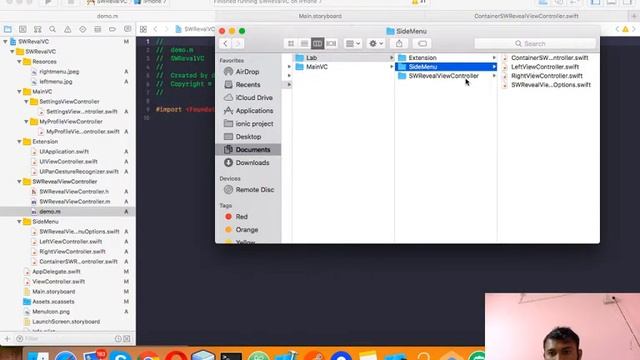Select SWRevealViewController folder in Finder
Image resolution: width=640 pixels, height=360 pixels.
click(x=446, y=76)
